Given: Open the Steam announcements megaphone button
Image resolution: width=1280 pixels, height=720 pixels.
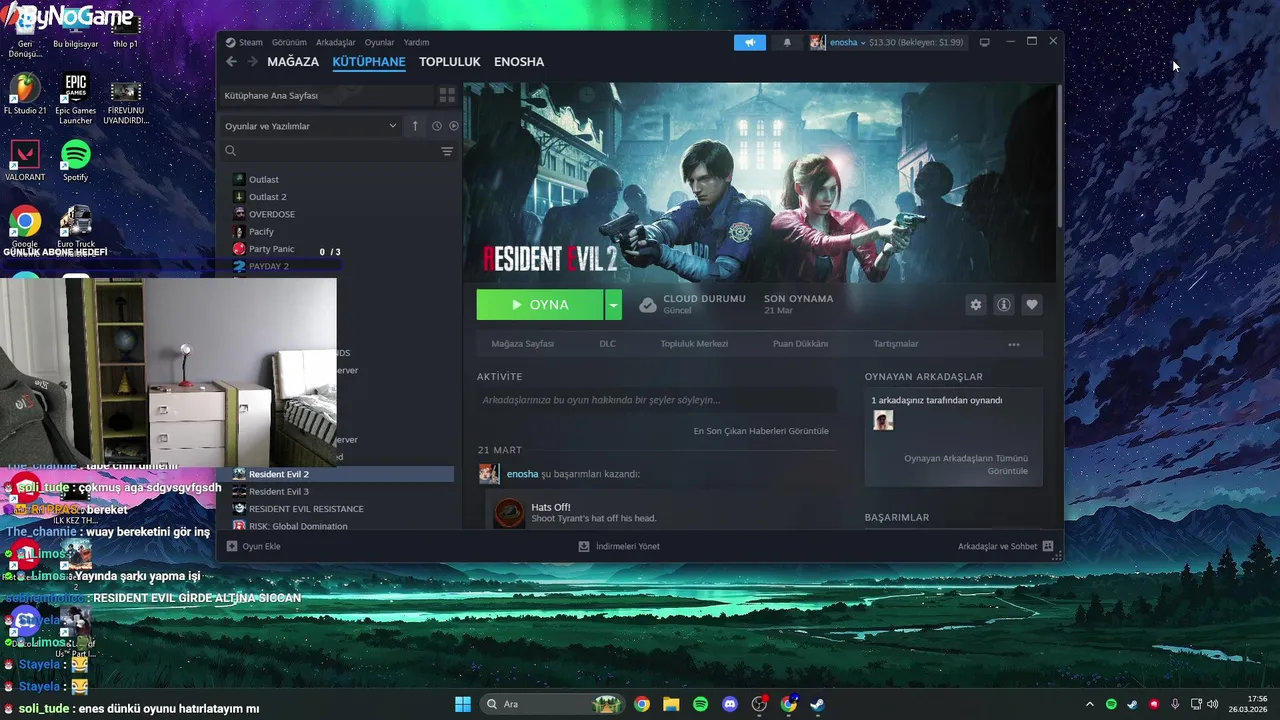Looking at the screenshot, I should pos(749,42).
